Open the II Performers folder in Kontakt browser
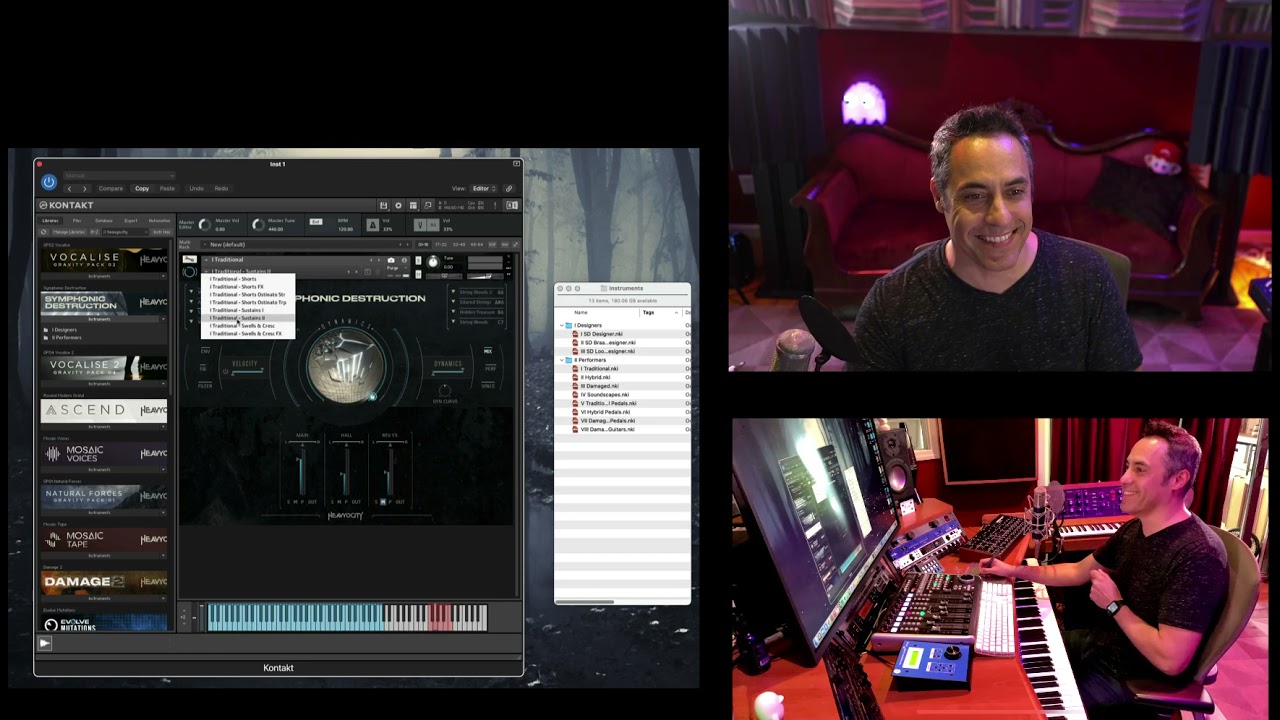1280x720 pixels. [x=66, y=338]
